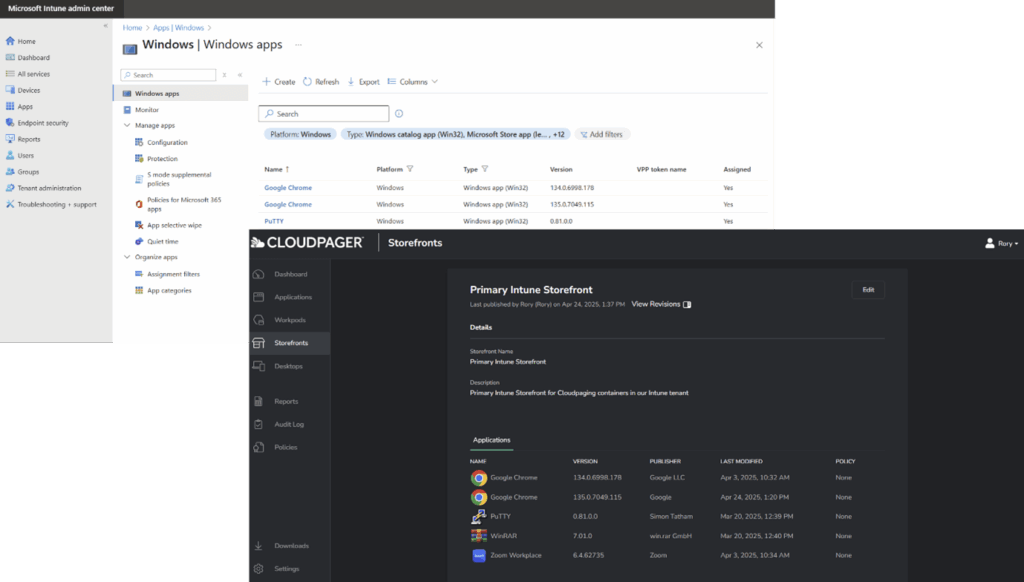Open the Type filter pill
This screenshot has height=582, width=1024.
click(456, 135)
